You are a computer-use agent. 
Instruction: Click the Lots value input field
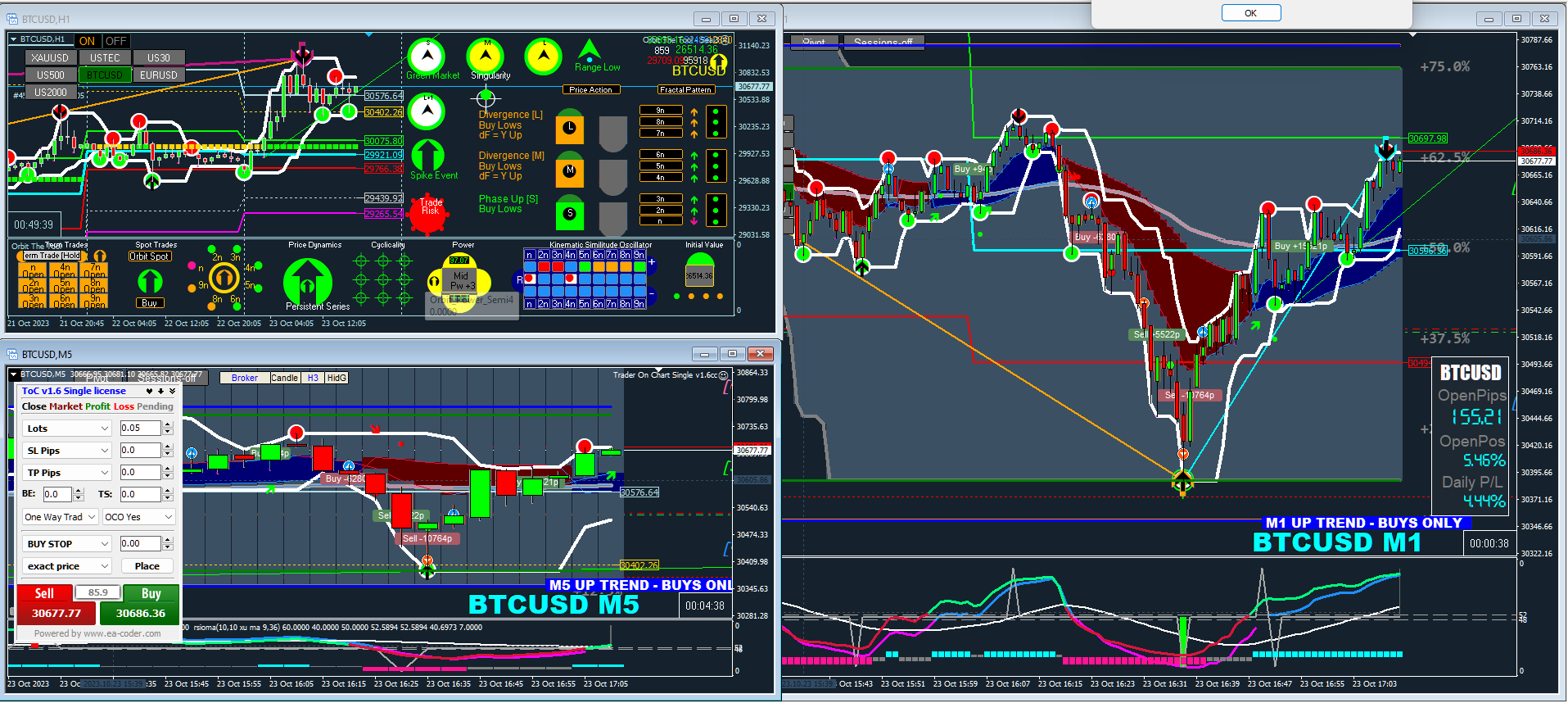coord(141,429)
